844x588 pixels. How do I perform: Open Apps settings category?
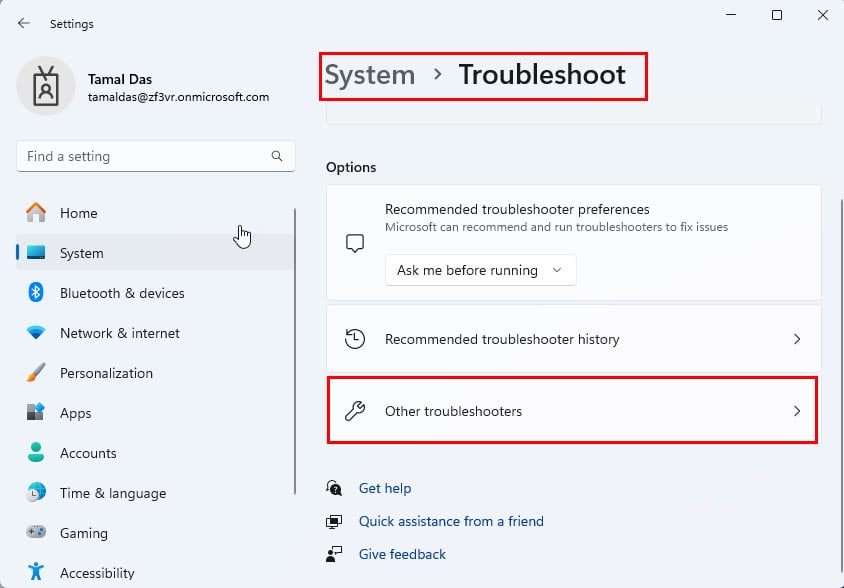[x=155, y=413]
